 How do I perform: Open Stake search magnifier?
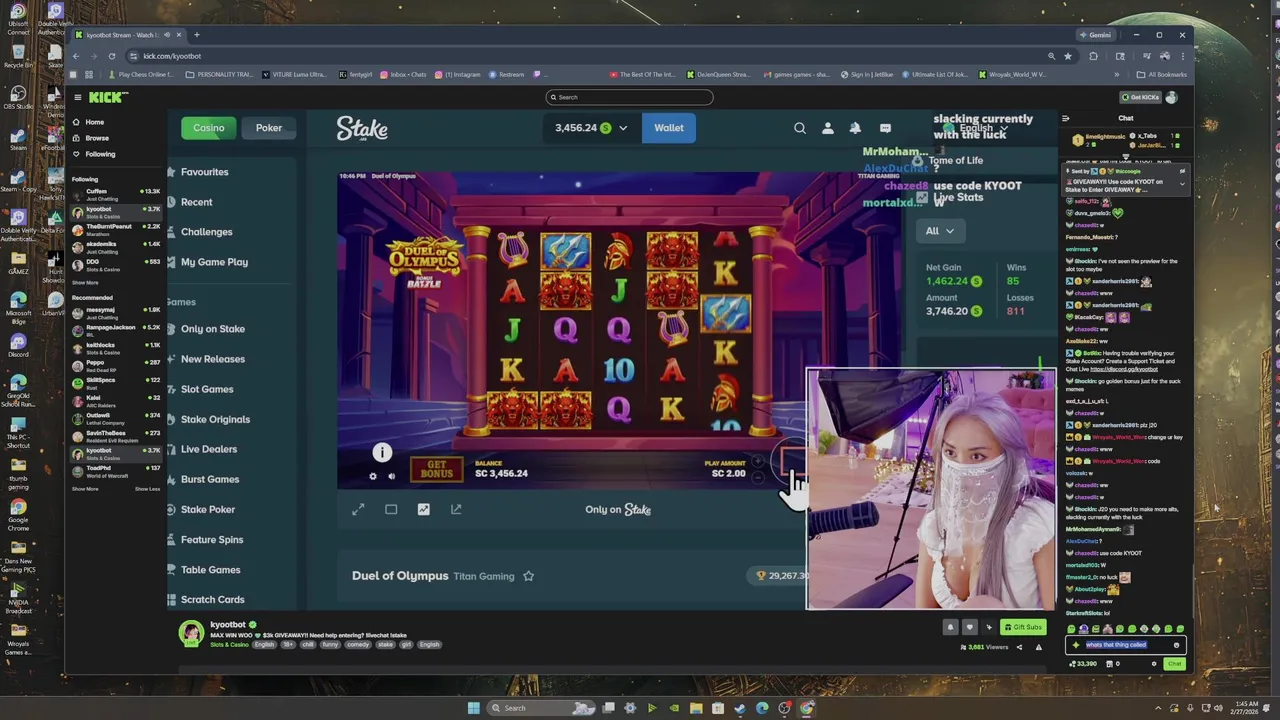tap(800, 128)
